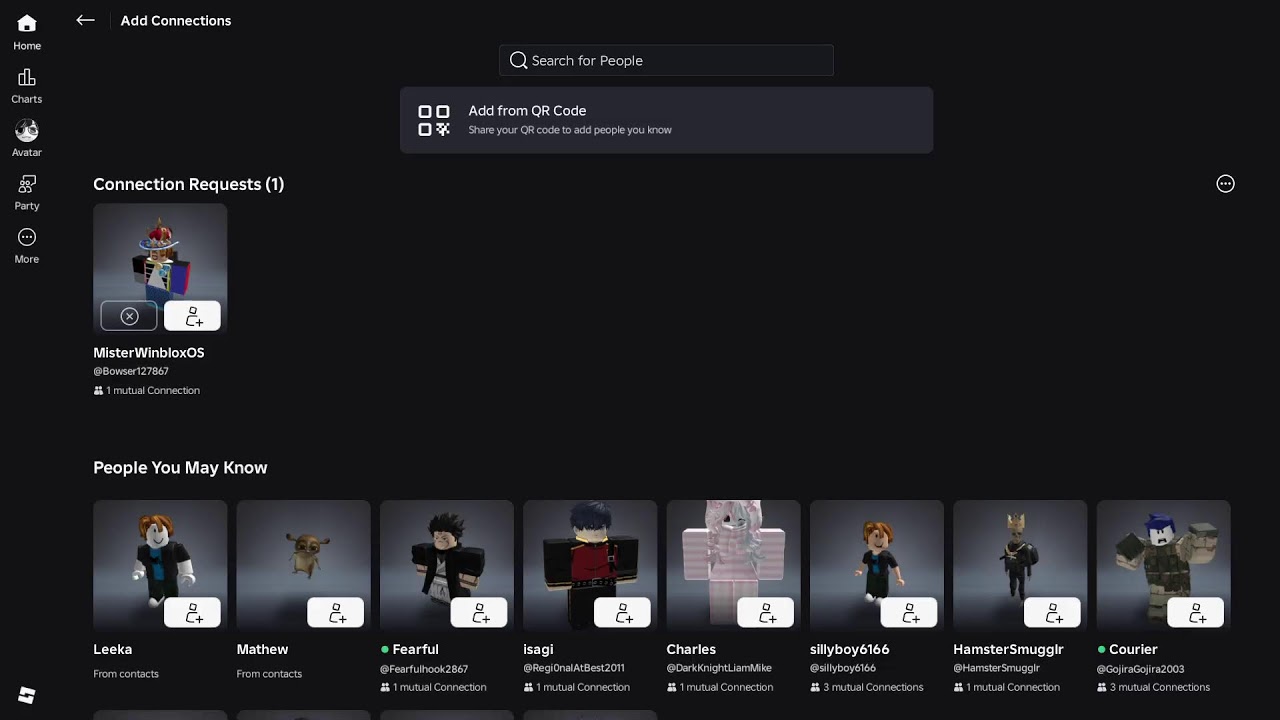Open Charles profile name
Image resolution: width=1280 pixels, height=720 pixels.
pos(691,649)
